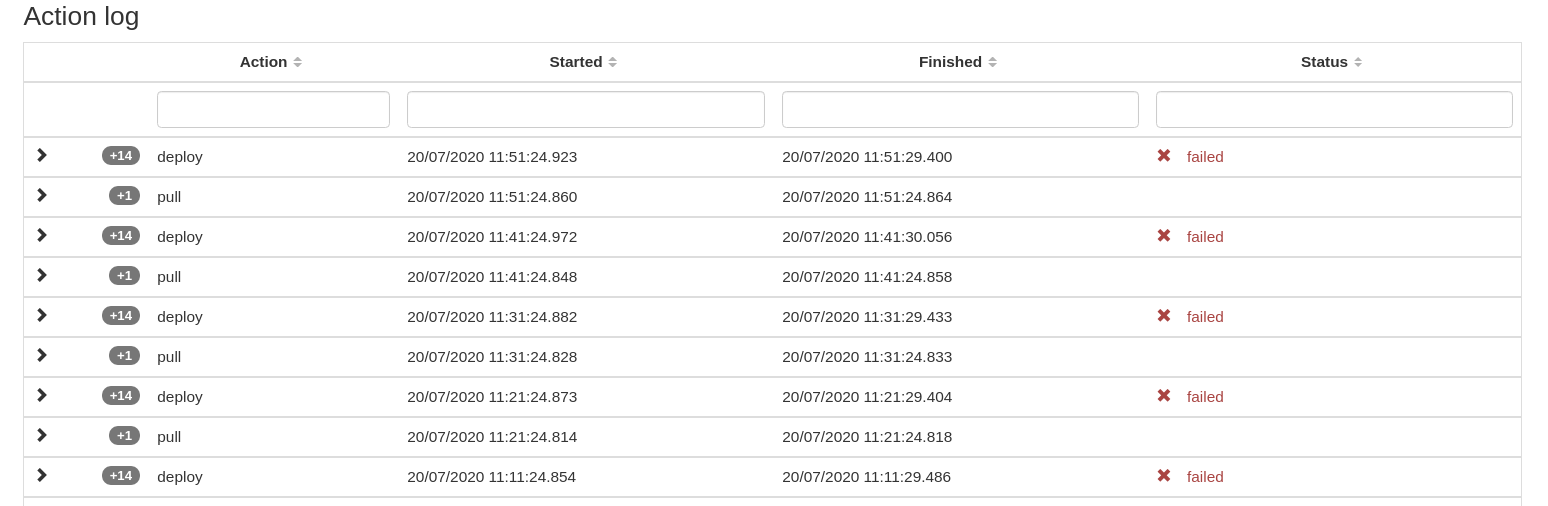Image resolution: width=1548 pixels, height=506 pixels.
Task: Focus the Finished filter input field
Action: [960, 110]
